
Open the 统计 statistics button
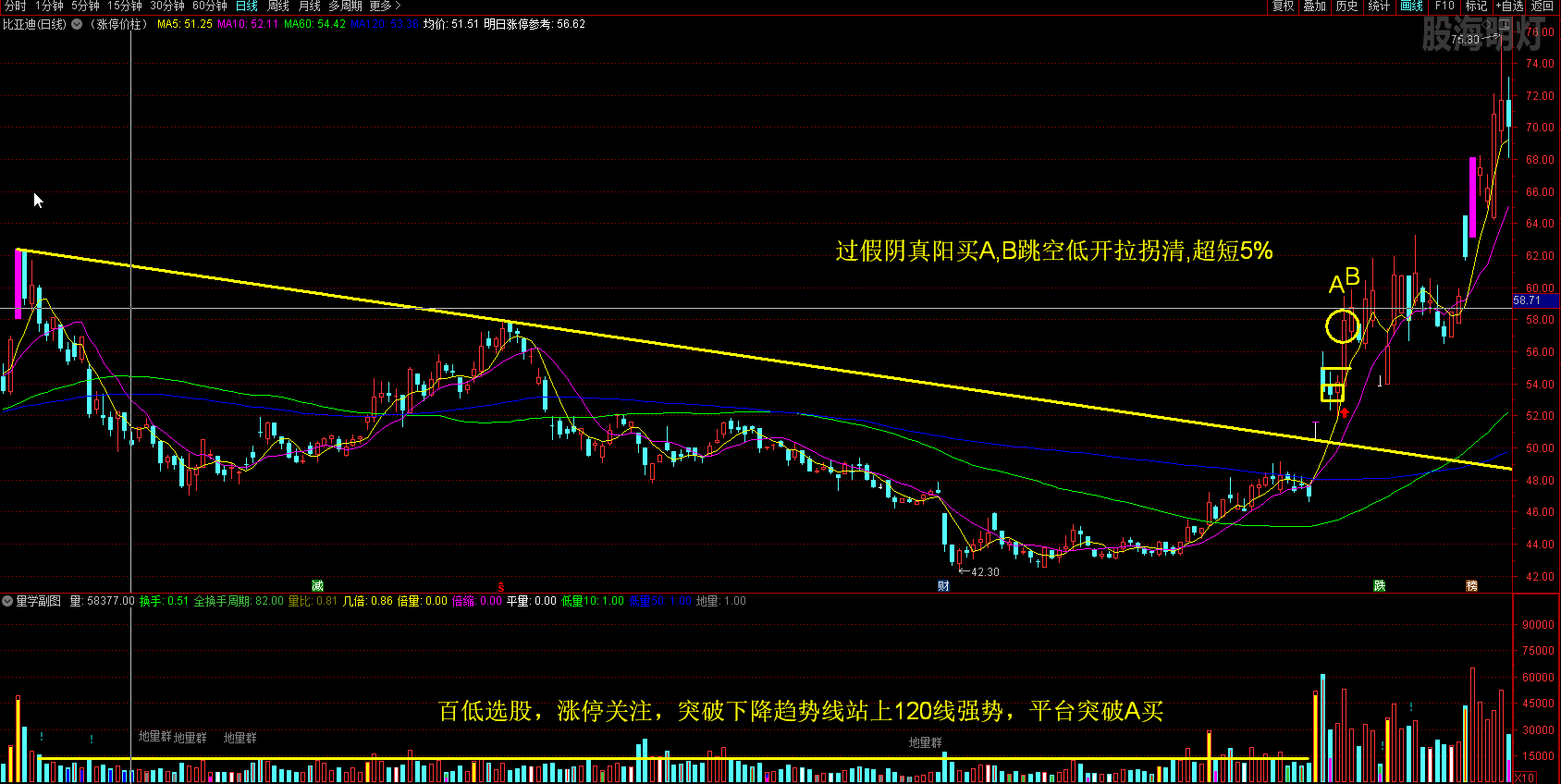point(1379,6)
